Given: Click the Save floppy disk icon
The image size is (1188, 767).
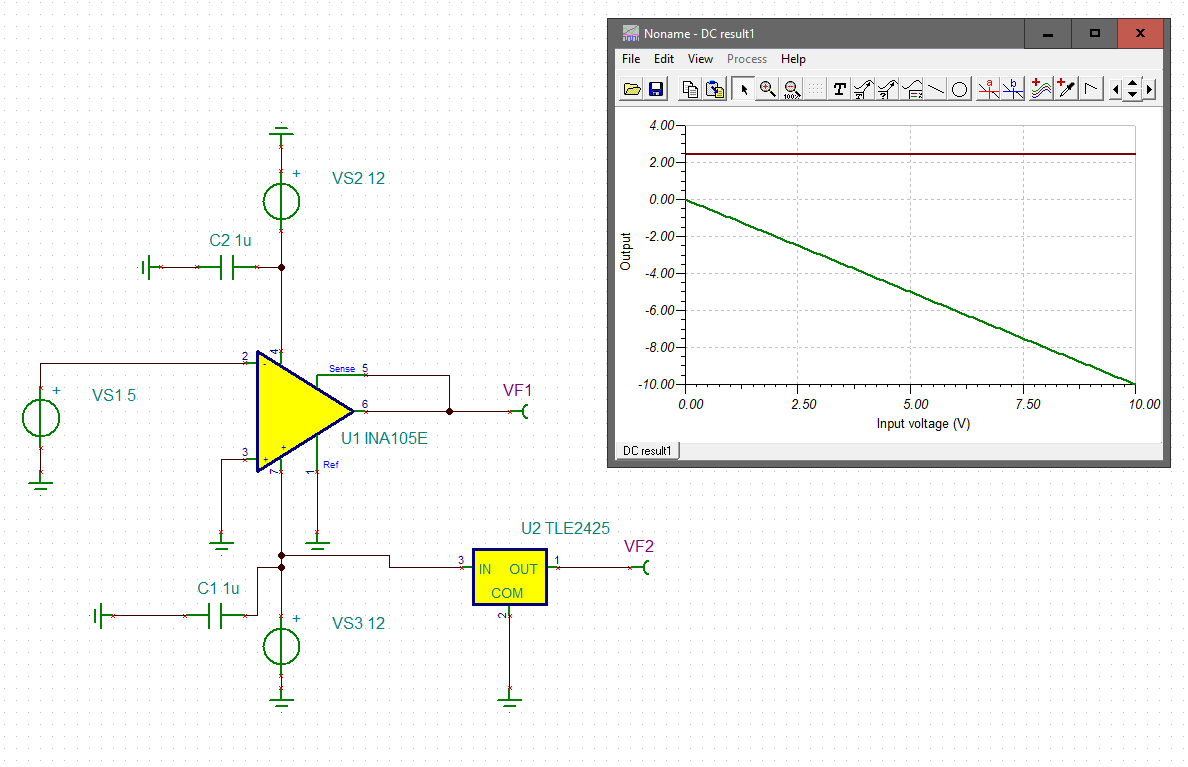Looking at the screenshot, I should pos(656,89).
